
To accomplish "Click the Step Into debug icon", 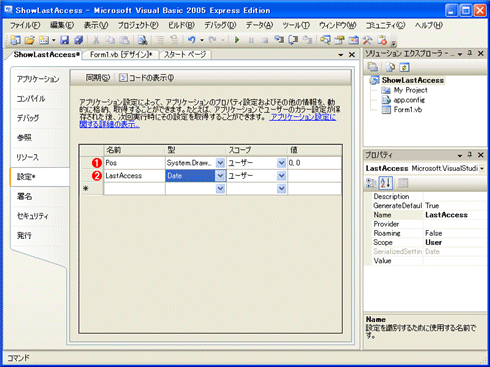I will point(279,40).
